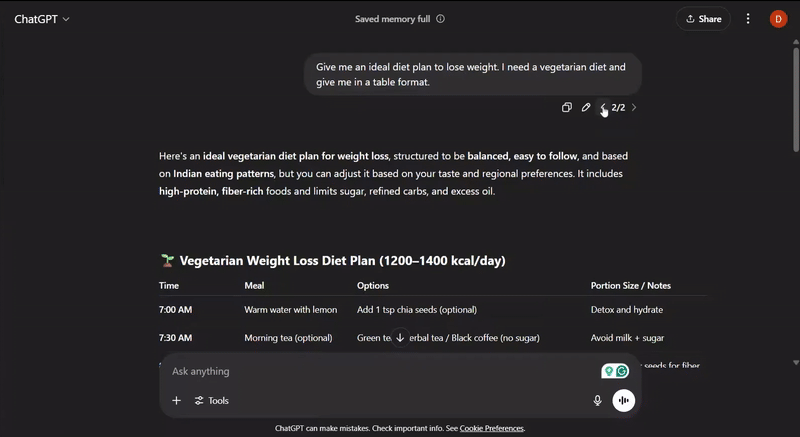The image size is (800, 437).
Task: Edit the diet plan prompt
Action: click(x=586, y=107)
